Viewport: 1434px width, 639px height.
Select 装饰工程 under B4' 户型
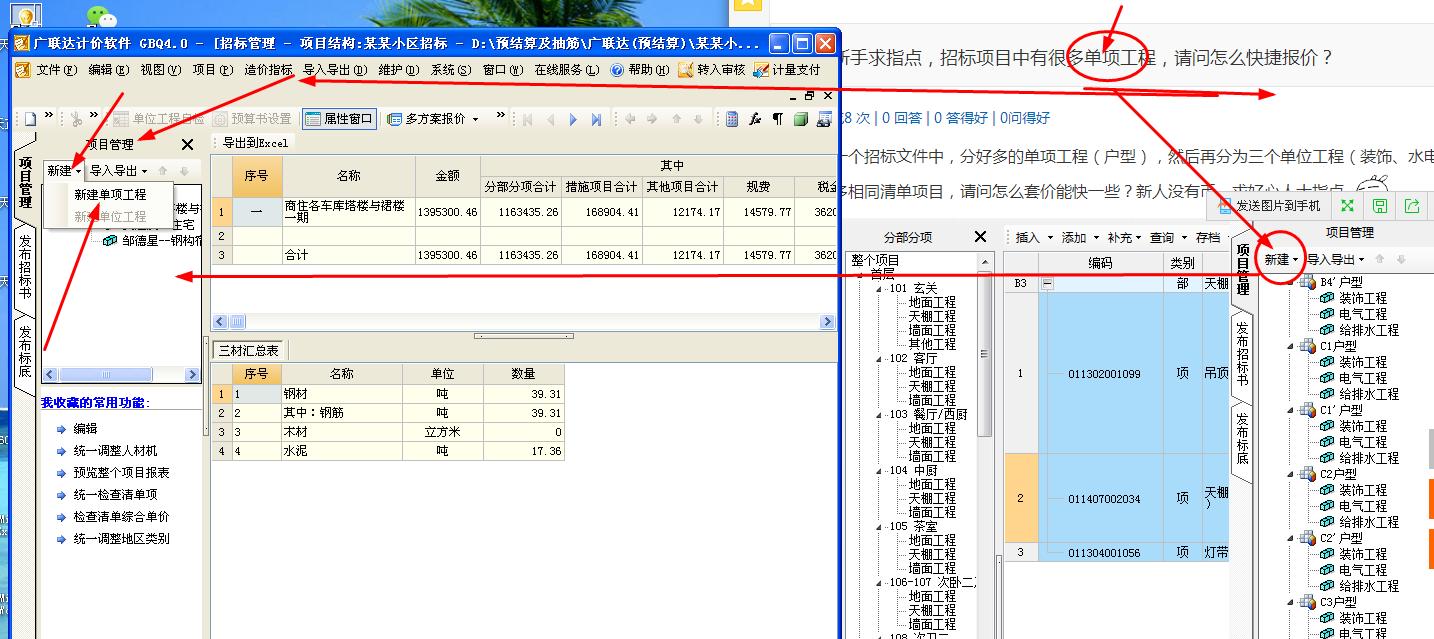click(x=1363, y=298)
